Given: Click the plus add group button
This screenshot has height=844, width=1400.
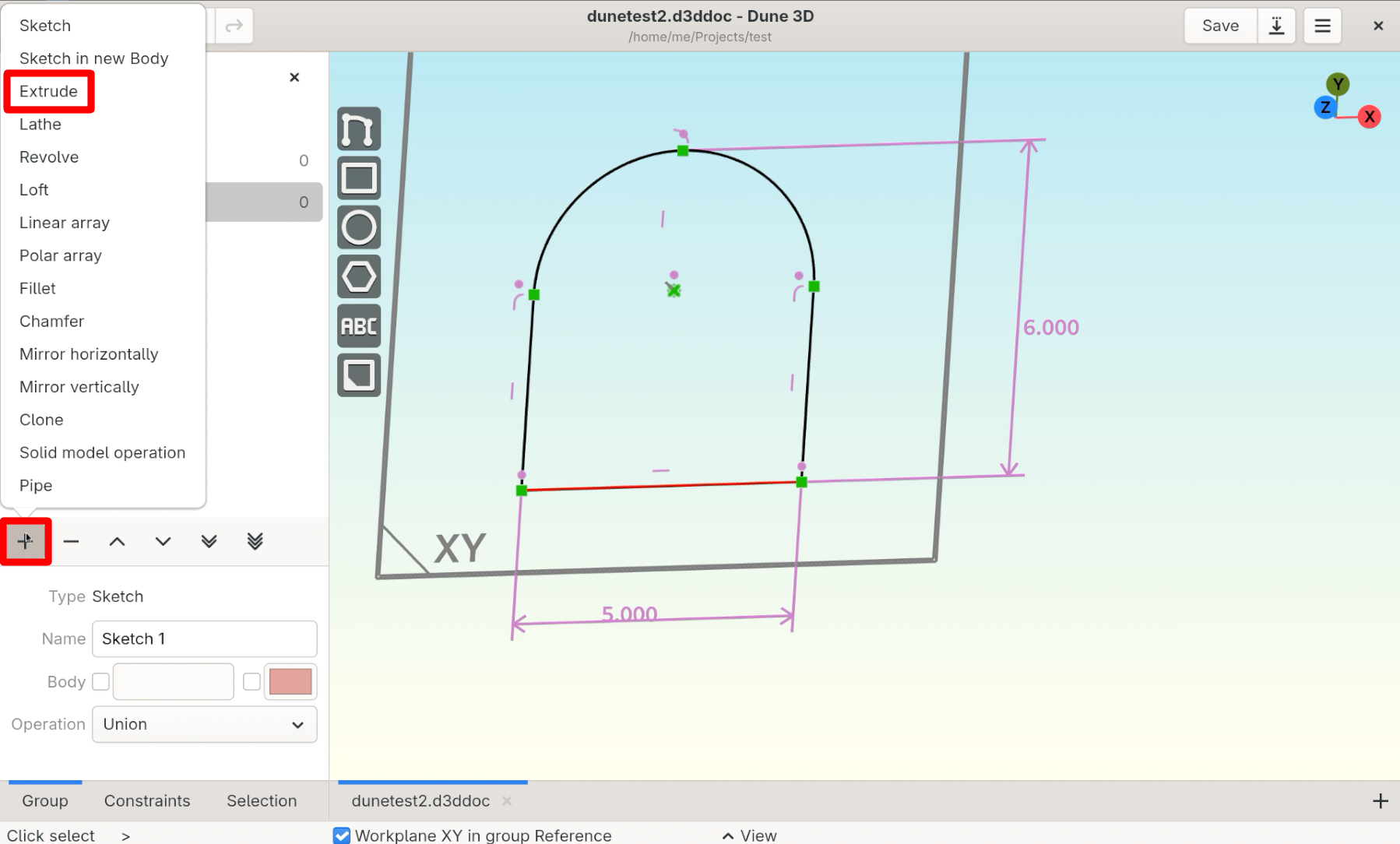Looking at the screenshot, I should 26,541.
